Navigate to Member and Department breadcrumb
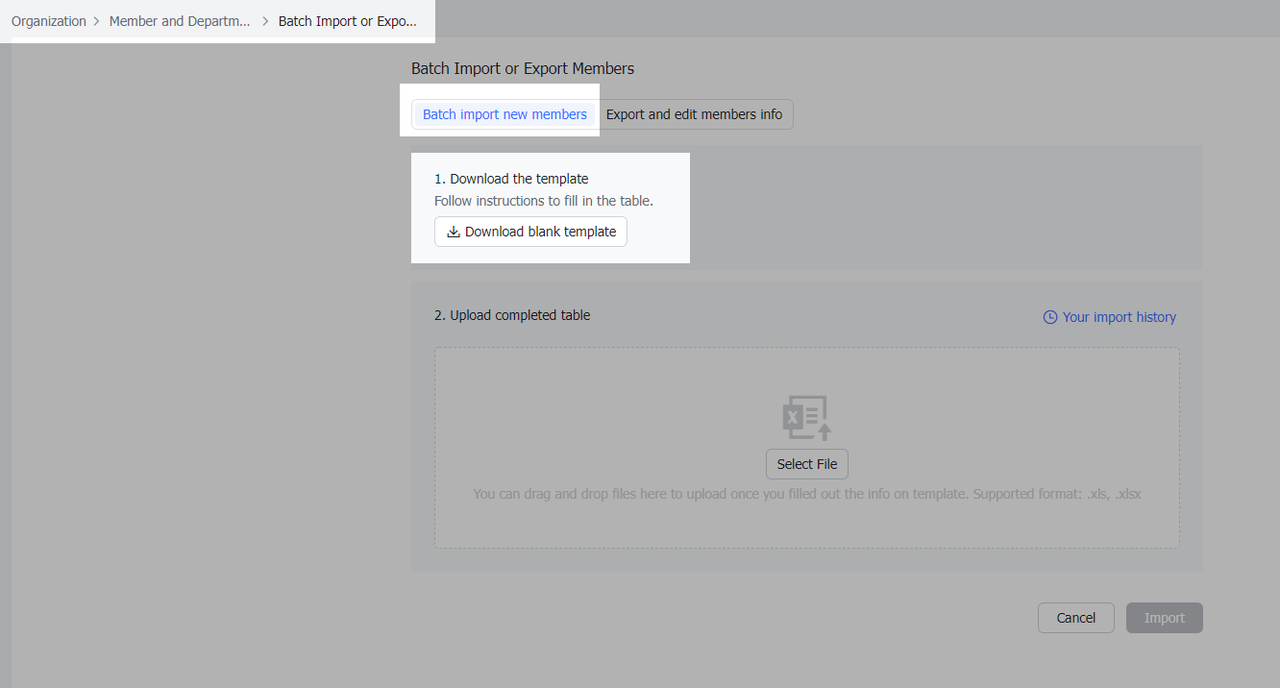 [x=180, y=21]
